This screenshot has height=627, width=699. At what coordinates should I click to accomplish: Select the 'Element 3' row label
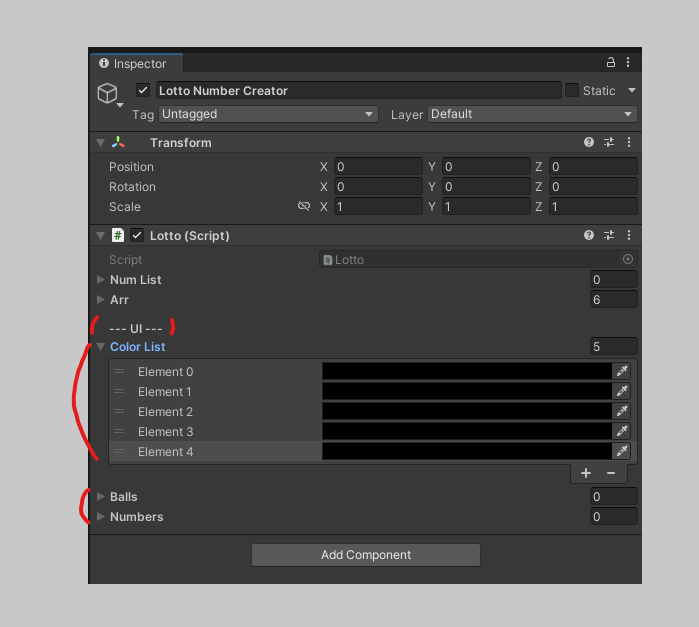(165, 432)
